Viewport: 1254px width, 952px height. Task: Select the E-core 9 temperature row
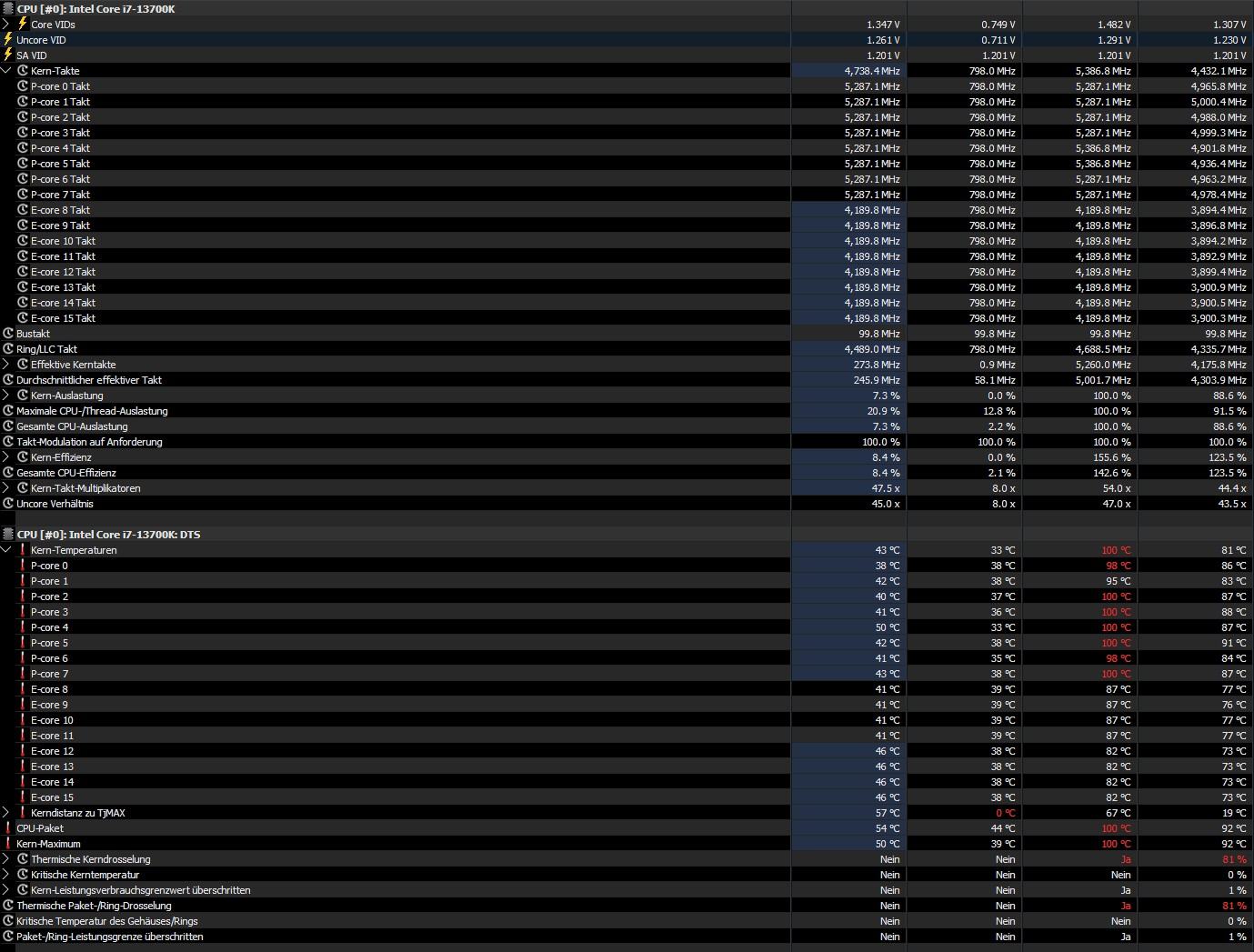(627, 705)
